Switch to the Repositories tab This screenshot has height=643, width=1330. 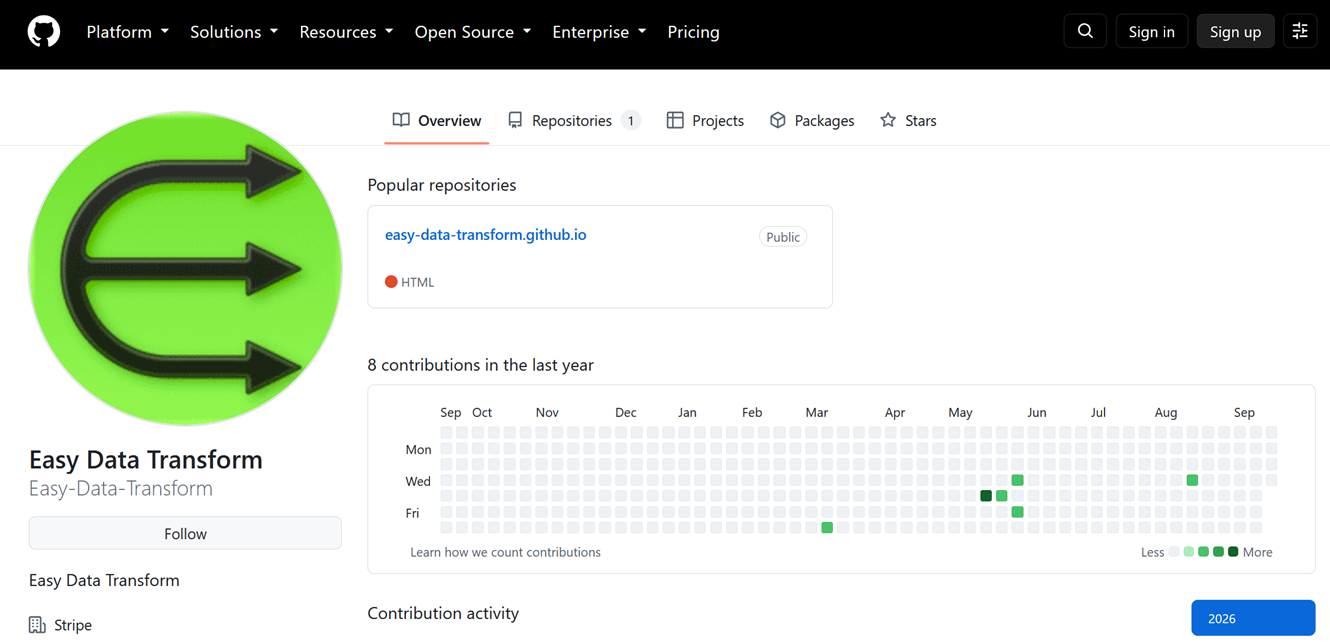(574, 121)
